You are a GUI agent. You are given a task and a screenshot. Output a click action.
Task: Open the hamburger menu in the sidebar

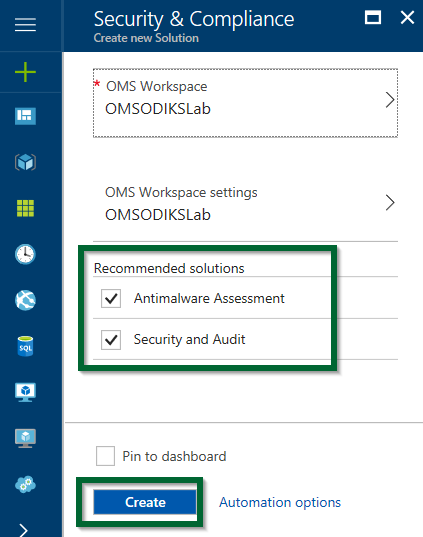tap(25, 25)
